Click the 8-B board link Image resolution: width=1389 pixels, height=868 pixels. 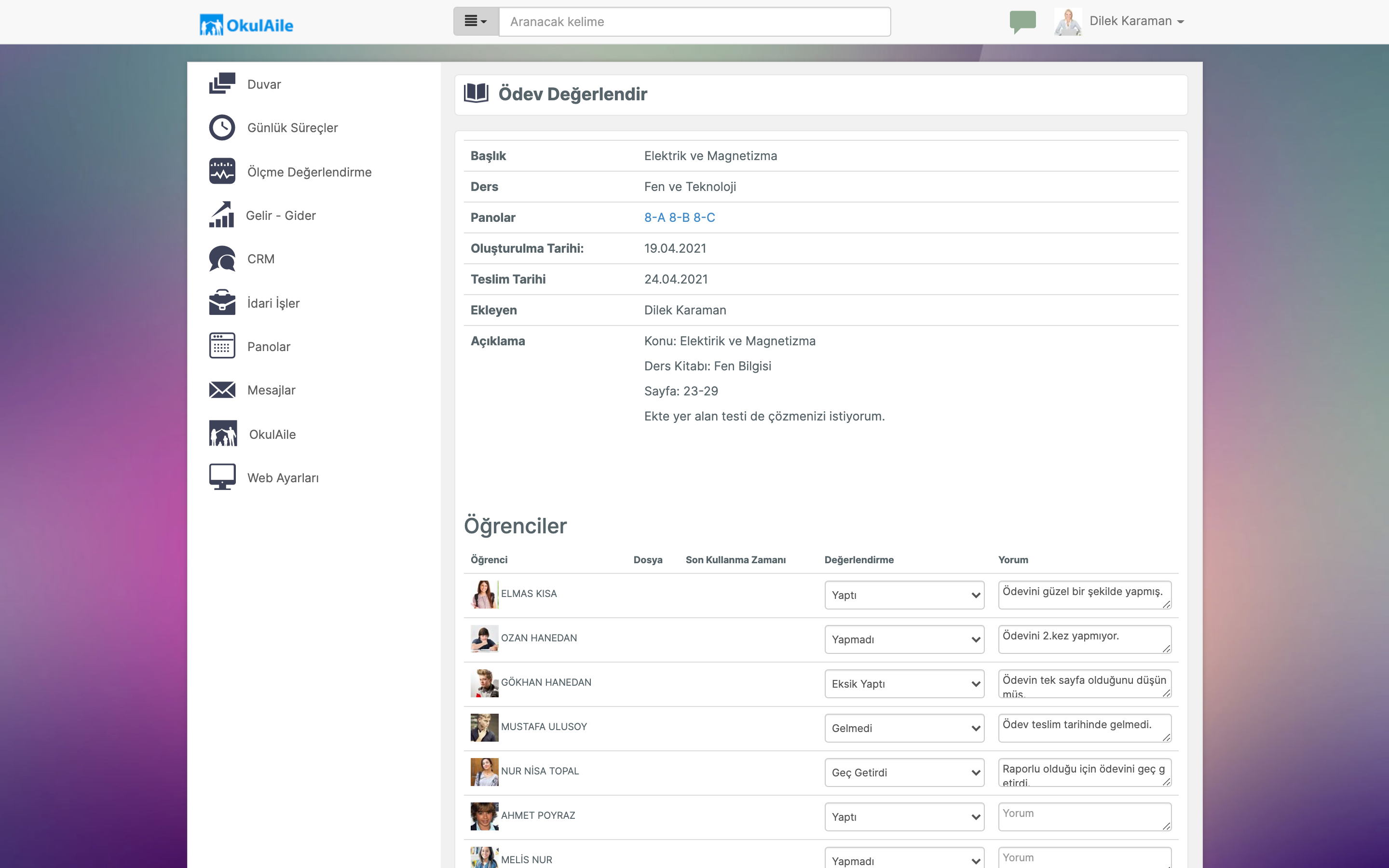pos(679,217)
